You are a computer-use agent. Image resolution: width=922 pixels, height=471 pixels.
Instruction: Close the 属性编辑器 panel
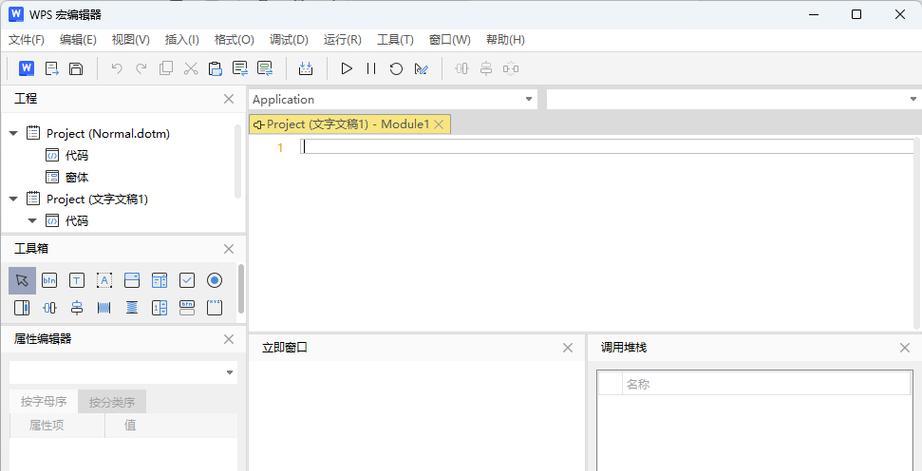tap(229, 339)
